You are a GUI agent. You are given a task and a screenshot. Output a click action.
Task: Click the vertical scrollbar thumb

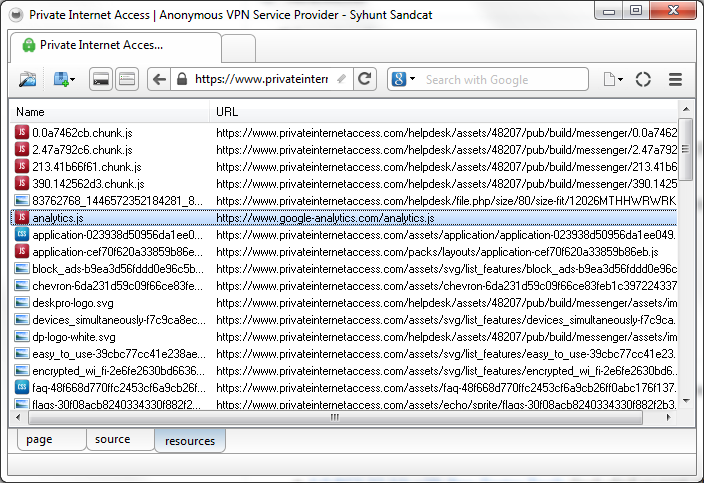pyautogui.click(x=685, y=149)
